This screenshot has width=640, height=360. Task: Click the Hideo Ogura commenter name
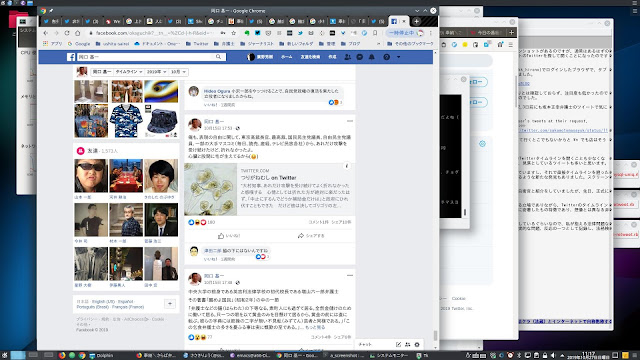[217, 91]
